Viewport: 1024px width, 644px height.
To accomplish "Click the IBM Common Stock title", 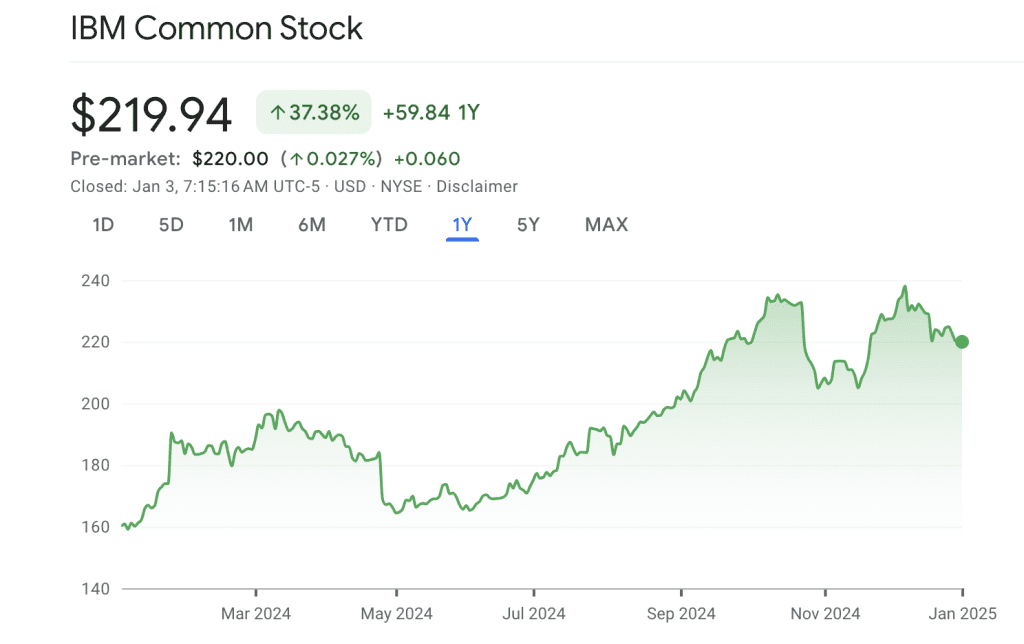I will (216, 28).
